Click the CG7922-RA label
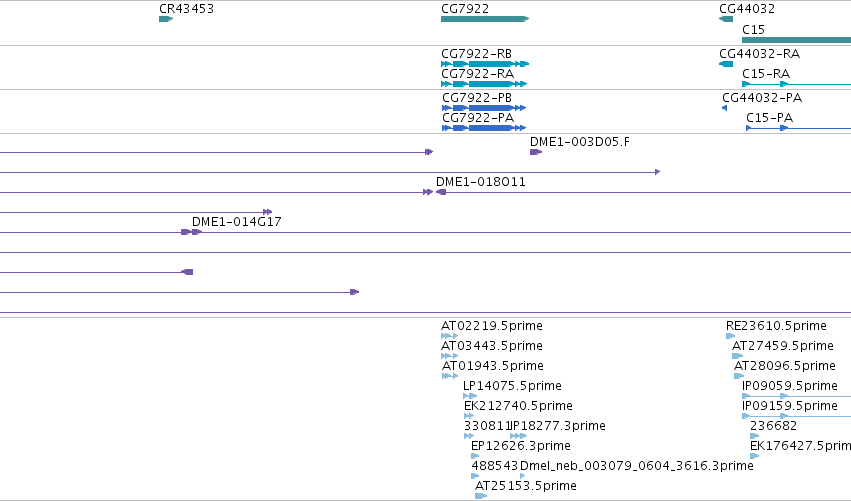The width and height of the screenshot is (851, 501). pyautogui.click(x=478, y=74)
